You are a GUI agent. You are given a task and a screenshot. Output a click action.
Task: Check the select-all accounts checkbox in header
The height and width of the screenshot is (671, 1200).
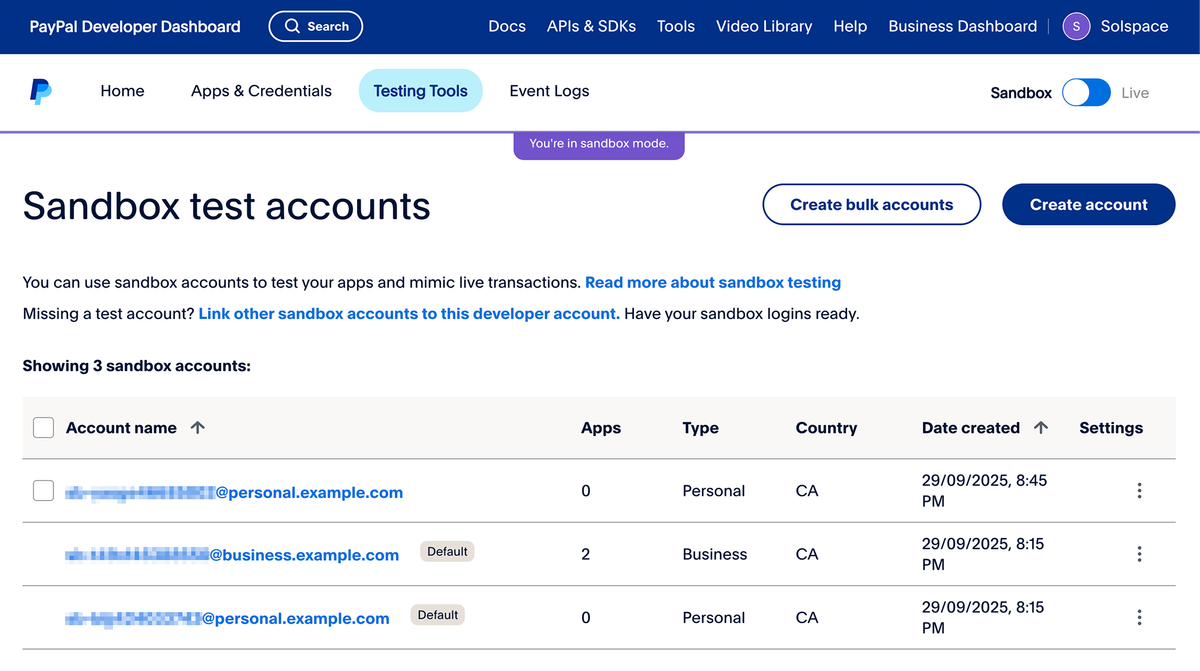43,428
